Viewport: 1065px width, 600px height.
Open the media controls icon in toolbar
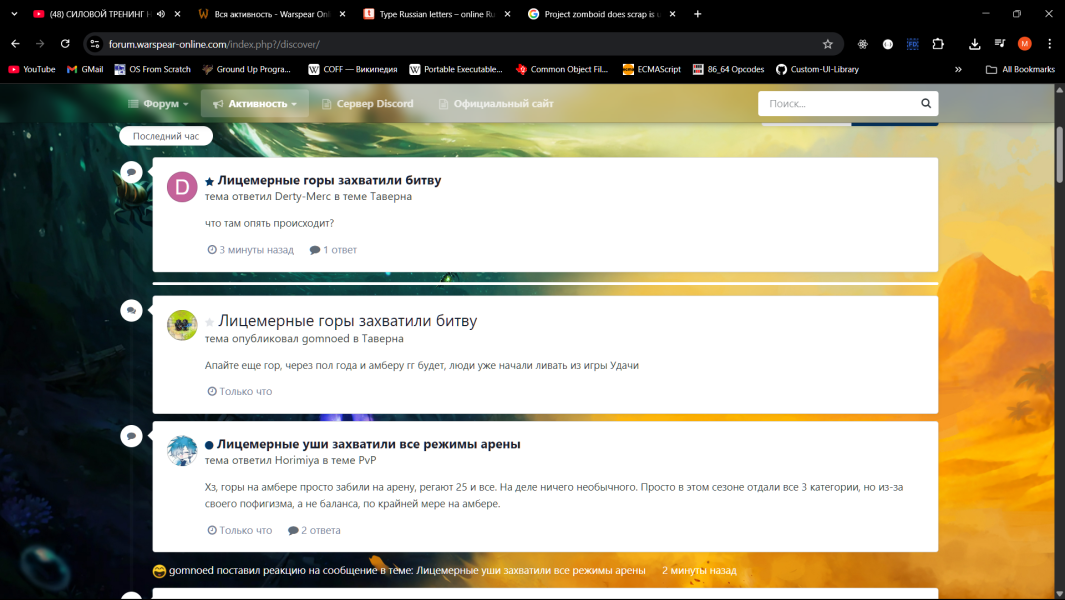pos(1000,44)
